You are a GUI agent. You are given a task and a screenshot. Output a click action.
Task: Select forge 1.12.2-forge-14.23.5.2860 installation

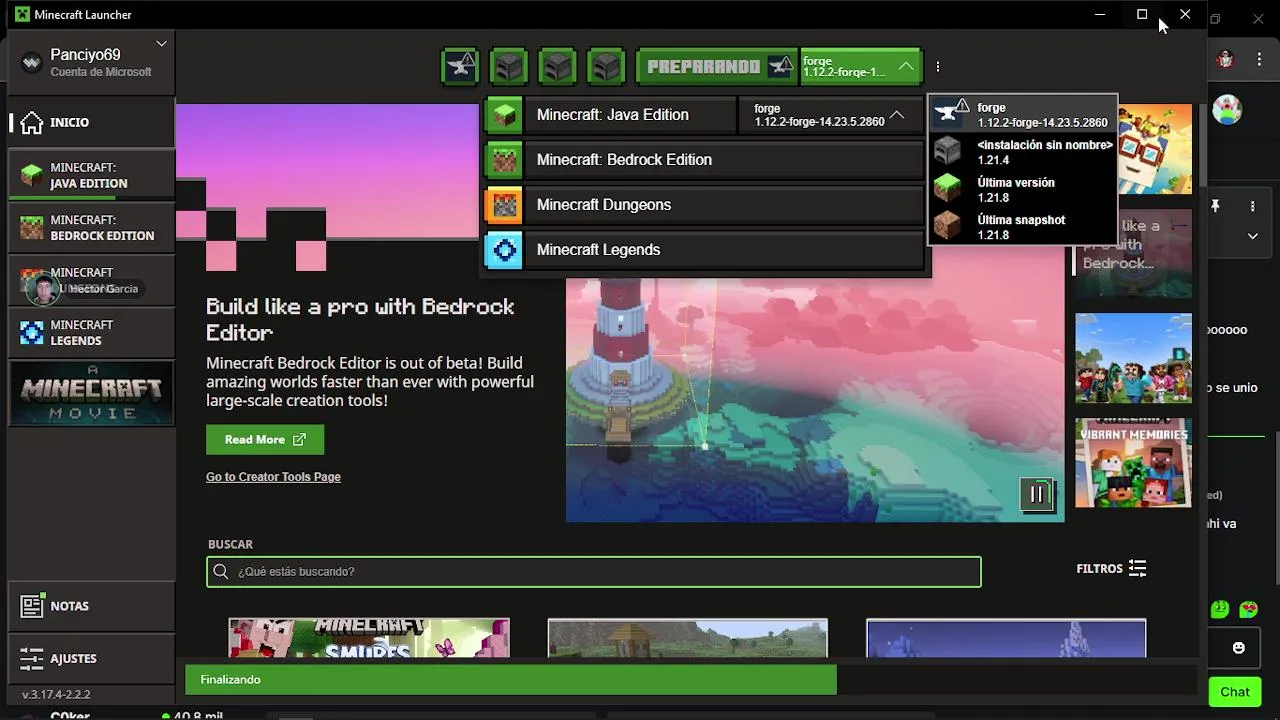click(x=1022, y=115)
